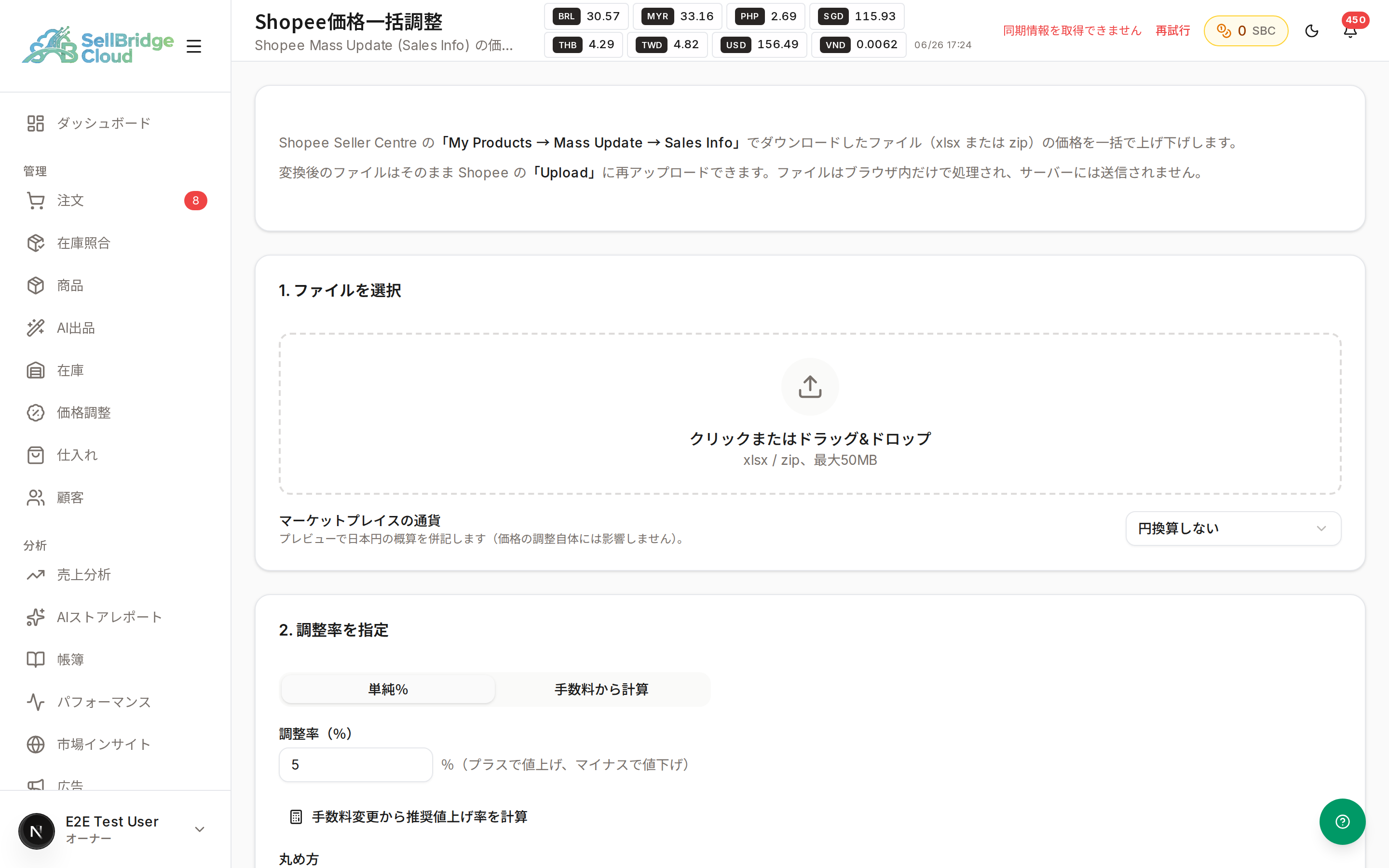Click the E2E Test User avatar

click(x=37, y=831)
